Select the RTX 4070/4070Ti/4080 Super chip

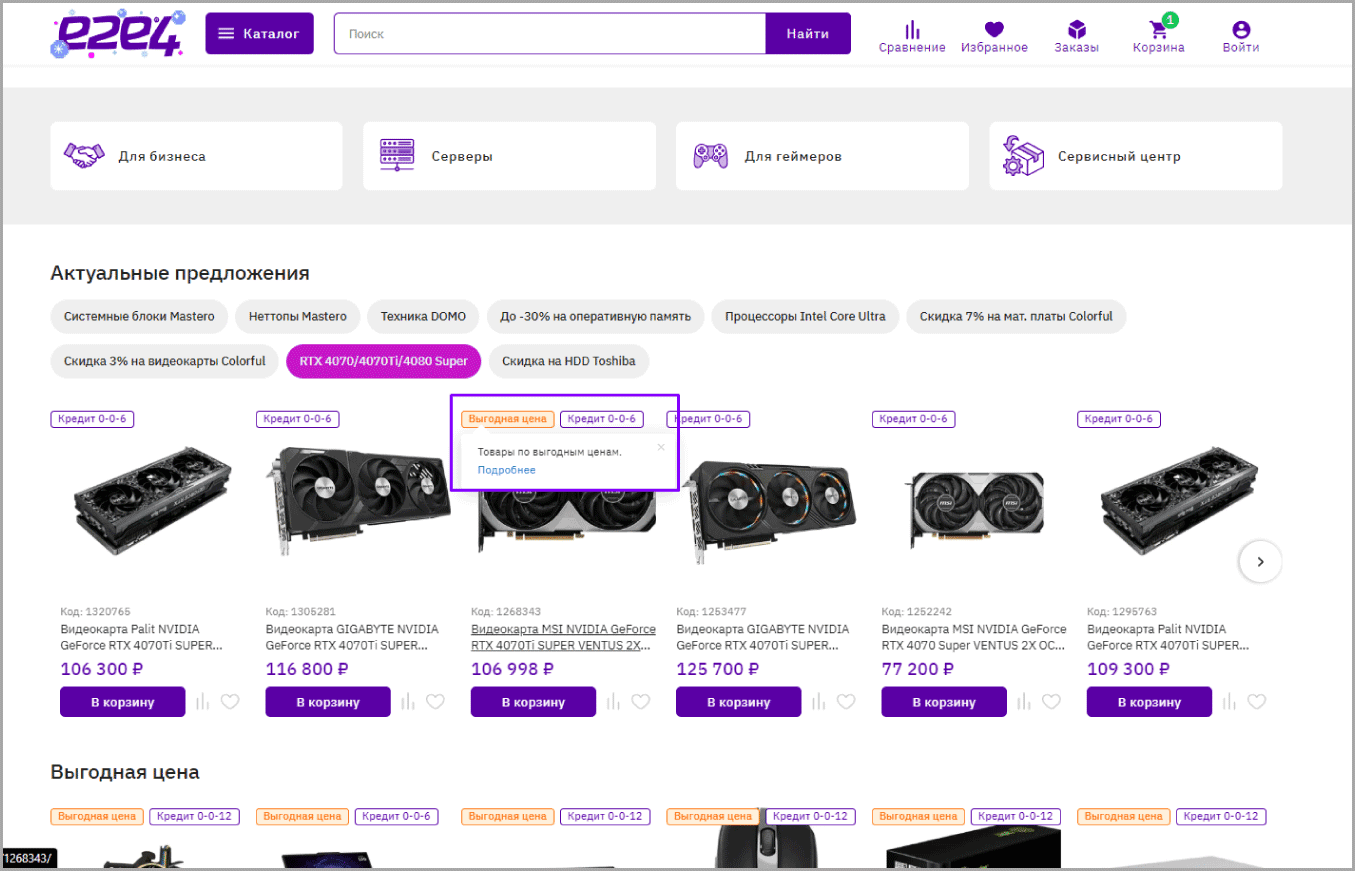(x=384, y=361)
